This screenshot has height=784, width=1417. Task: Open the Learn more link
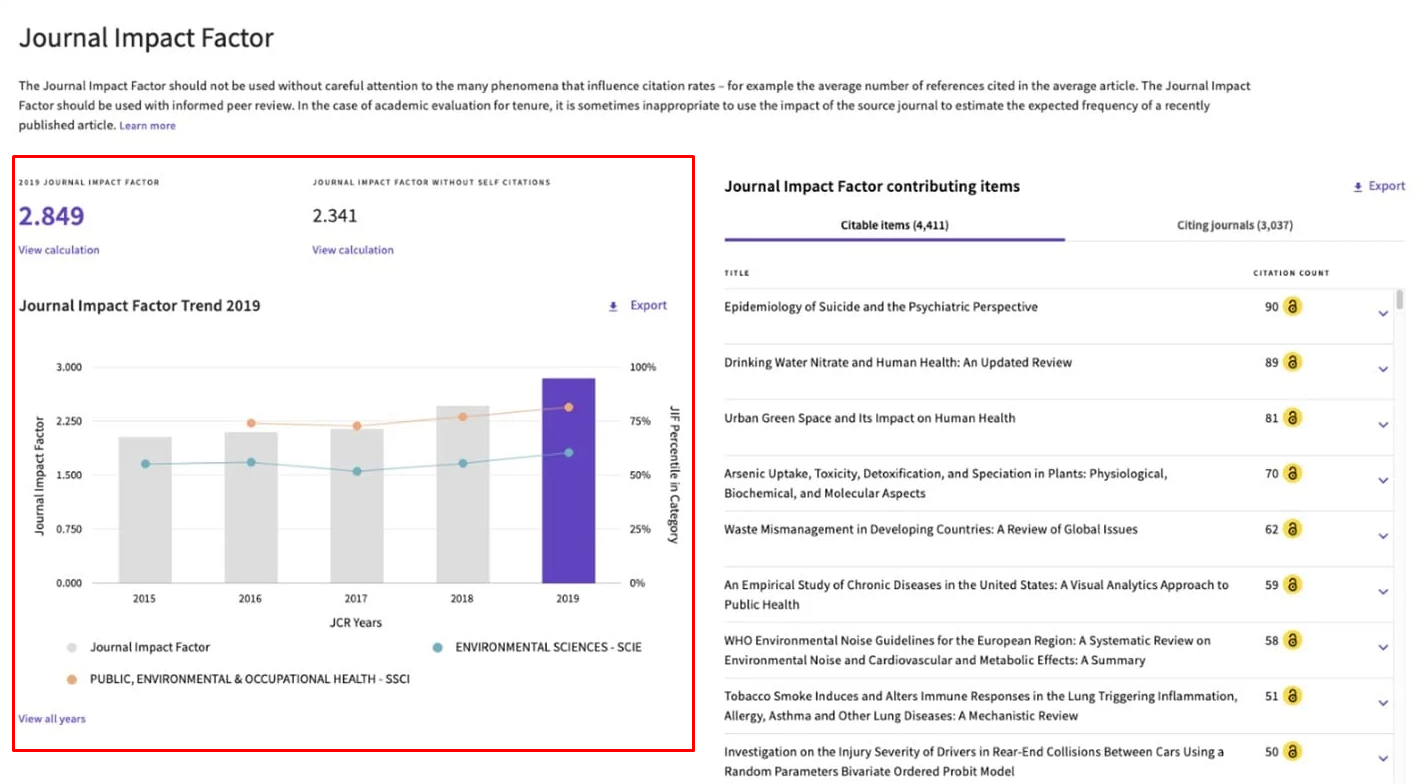coord(147,125)
